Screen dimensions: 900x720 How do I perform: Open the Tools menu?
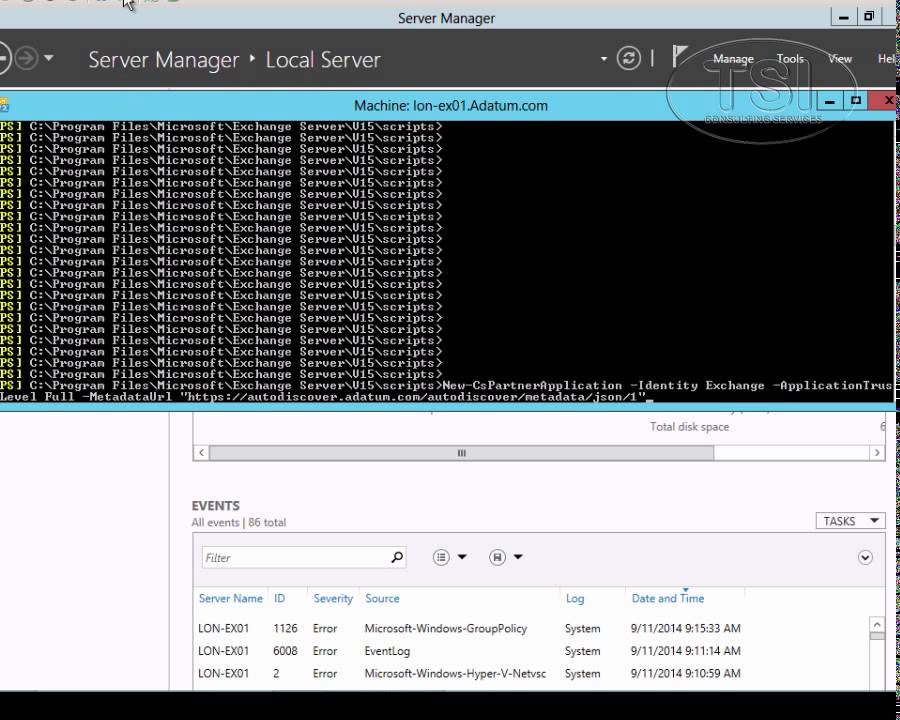790,59
